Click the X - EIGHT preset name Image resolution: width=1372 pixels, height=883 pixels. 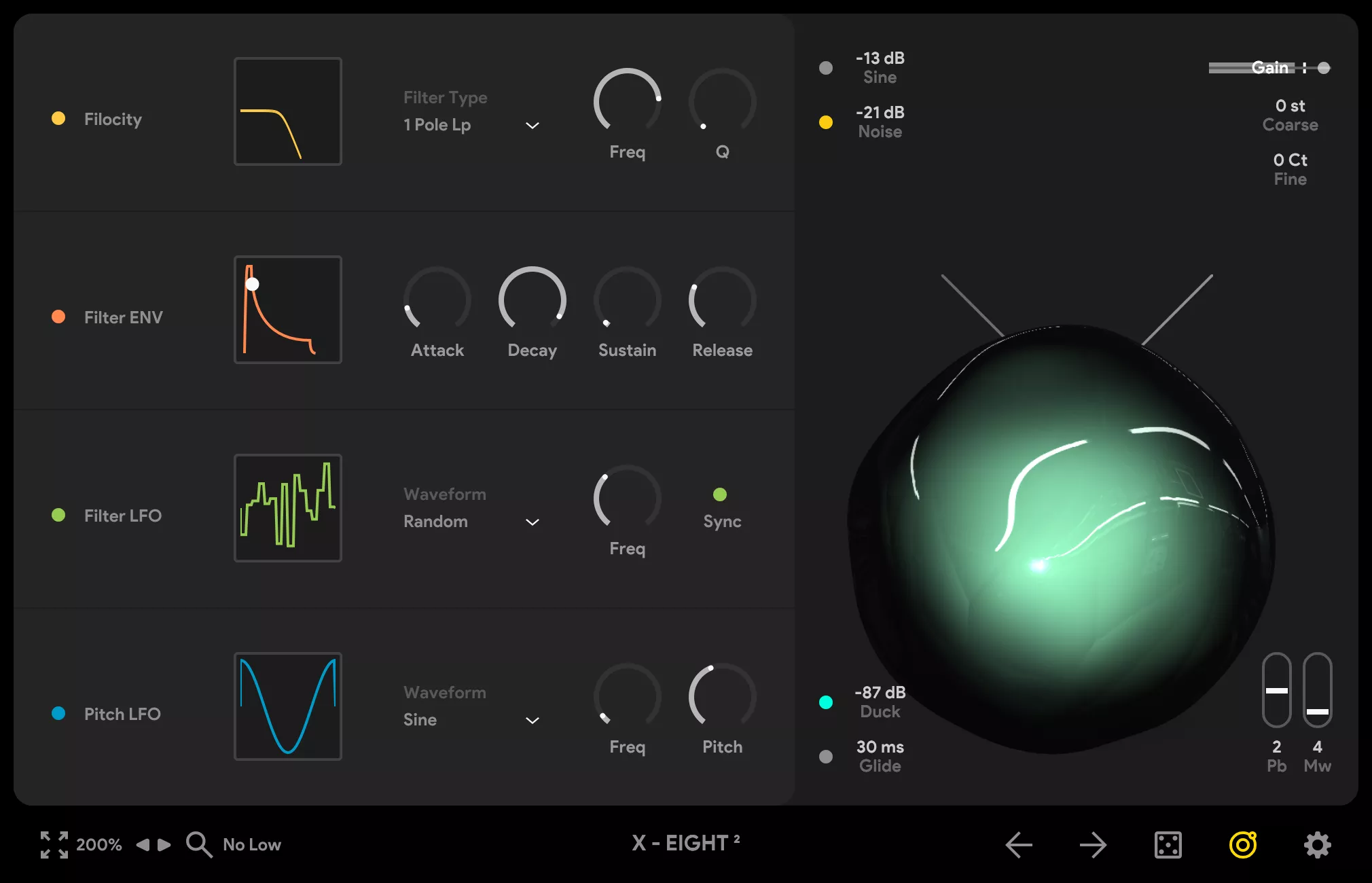pyautogui.click(x=685, y=843)
